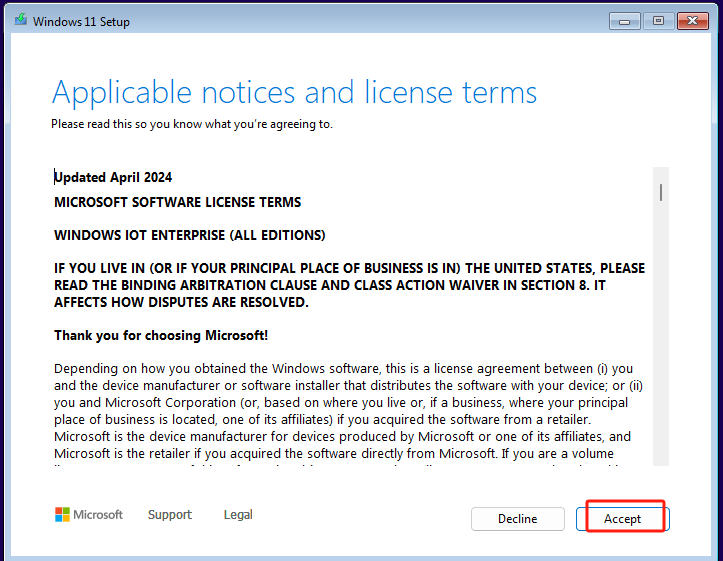723x561 pixels.
Task: Click the Windows 11 Setup title icon
Action: click(x=21, y=20)
